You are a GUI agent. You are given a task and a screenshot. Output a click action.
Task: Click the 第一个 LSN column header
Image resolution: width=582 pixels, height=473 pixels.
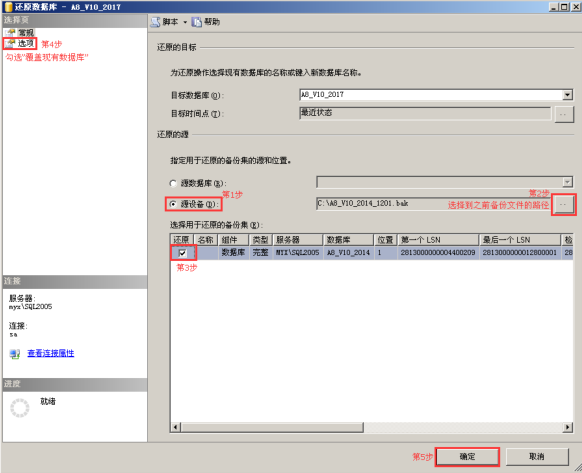[x=438, y=240]
